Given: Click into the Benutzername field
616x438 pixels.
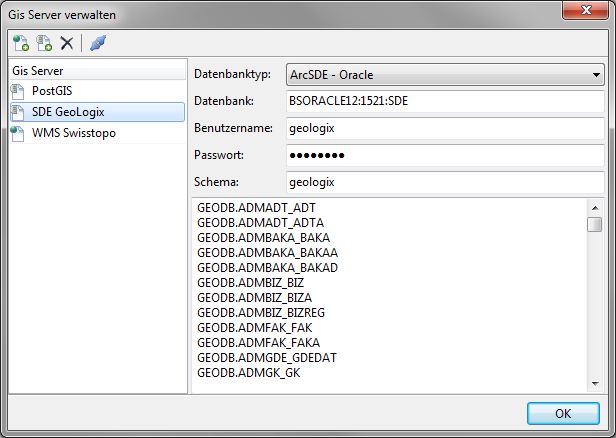Looking at the screenshot, I should pos(445,128).
